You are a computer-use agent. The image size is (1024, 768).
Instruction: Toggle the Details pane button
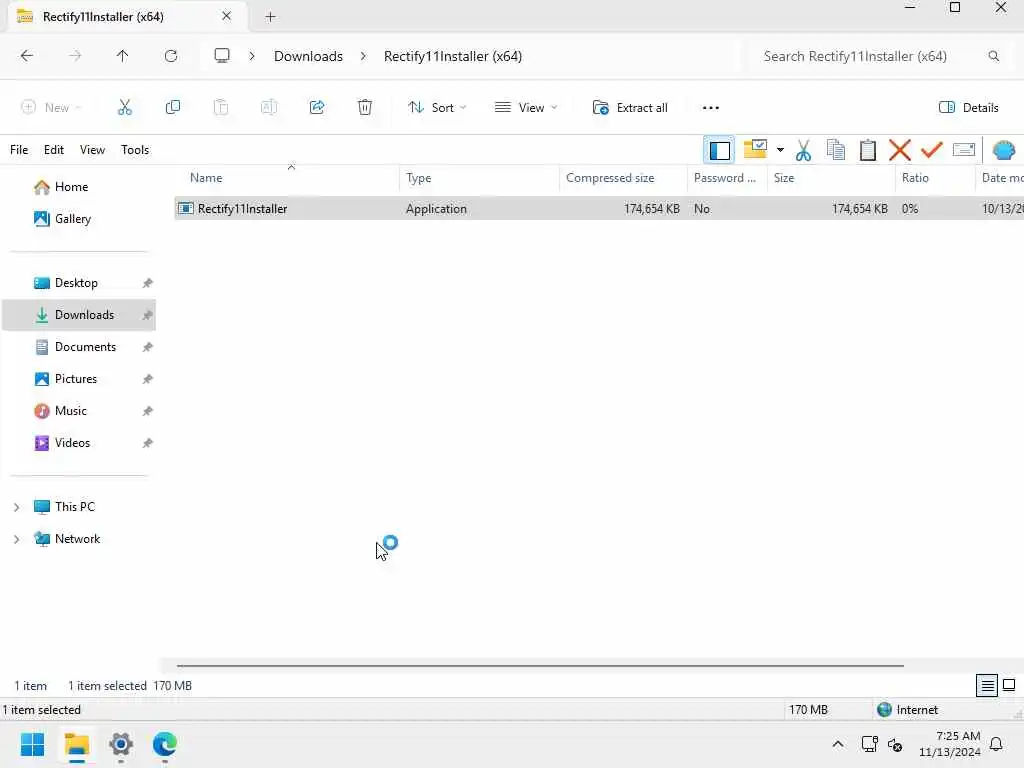(968, 108)
